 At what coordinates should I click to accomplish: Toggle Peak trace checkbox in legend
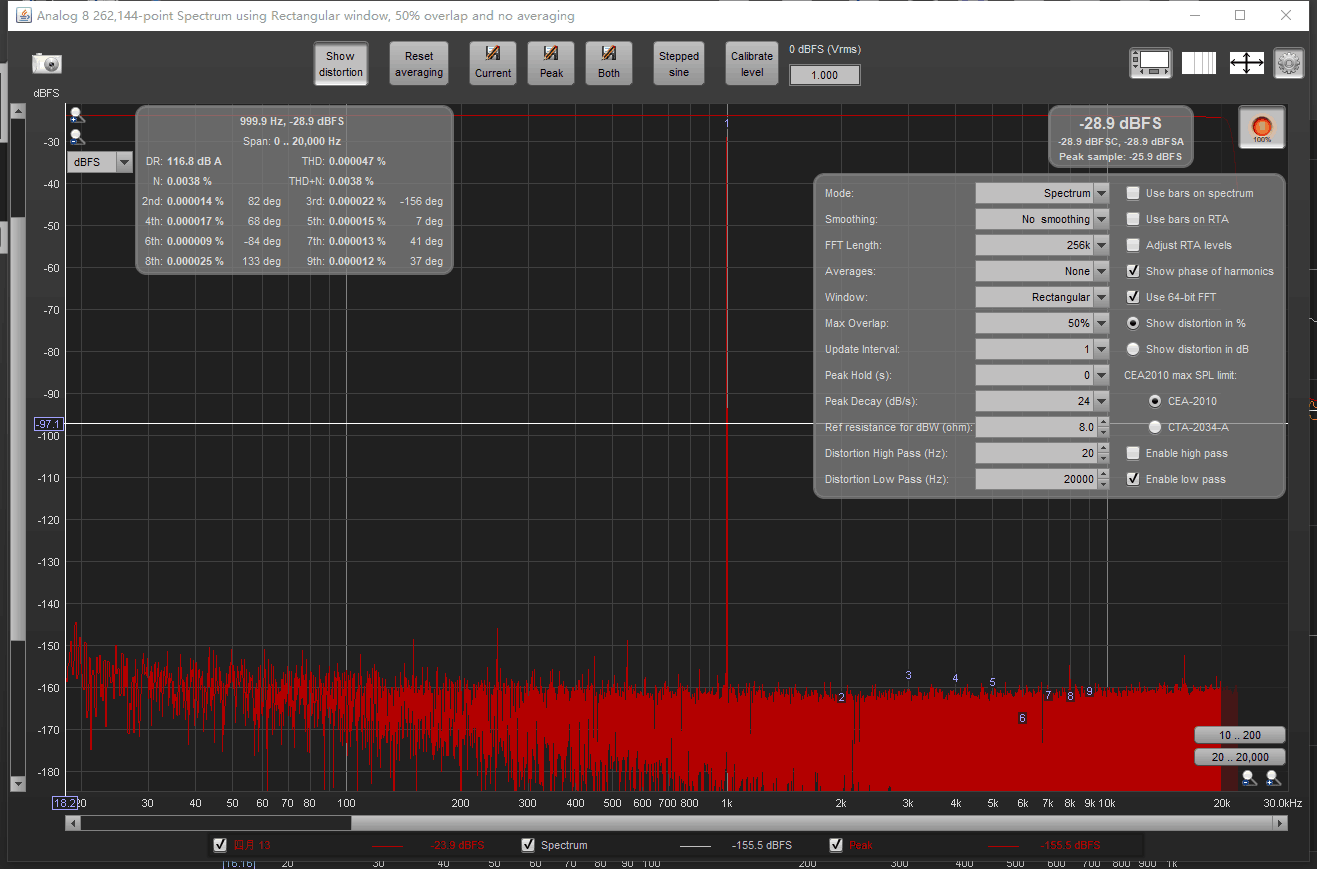[836, 845]
